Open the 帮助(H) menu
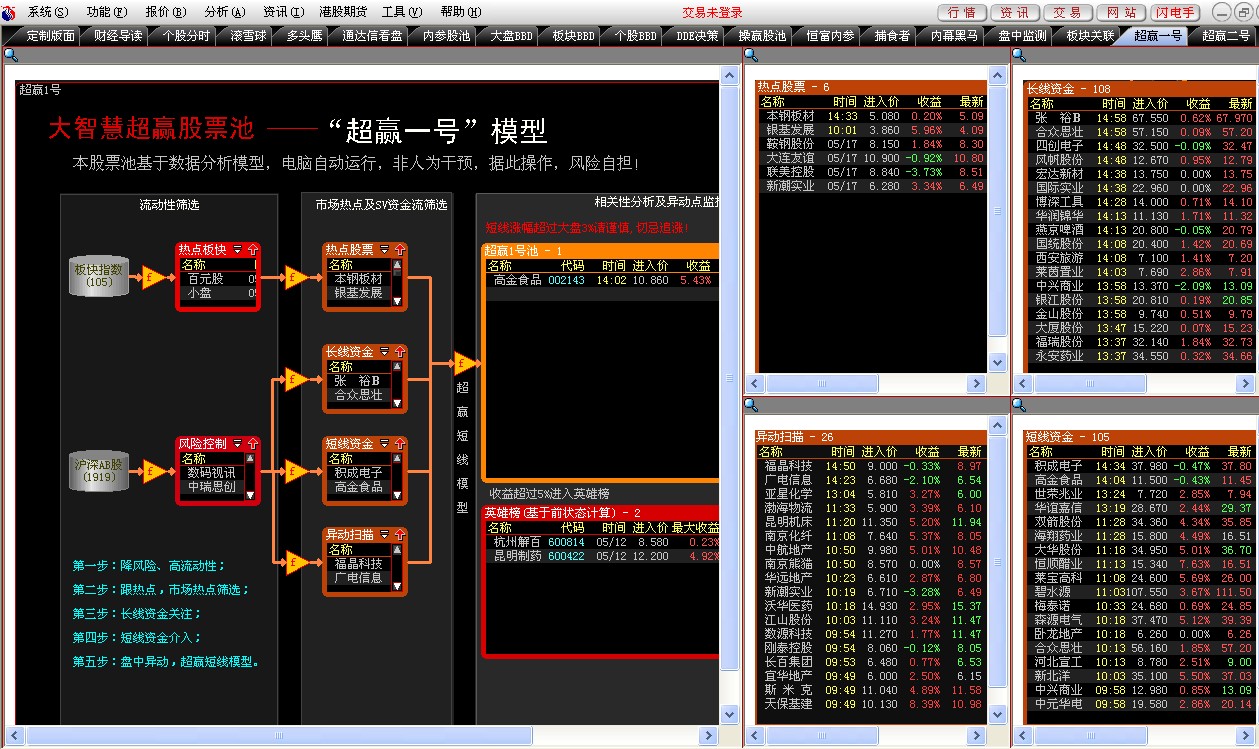1259x749 pixels. pos(461,12)
